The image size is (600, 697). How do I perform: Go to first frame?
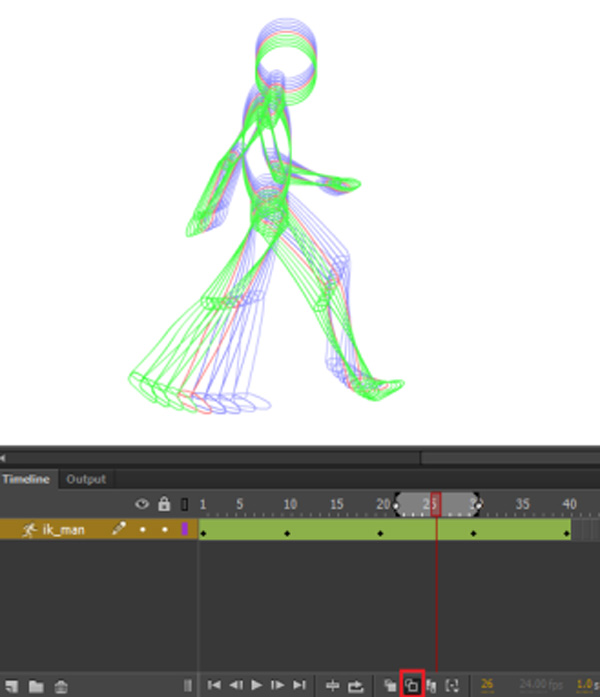214,685
